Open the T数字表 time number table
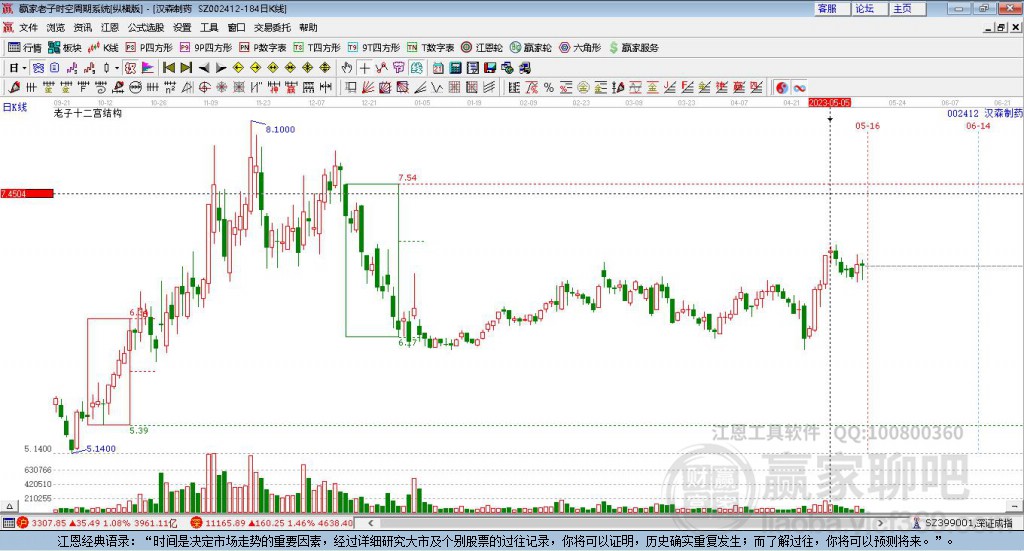This screenshot has width=1024, height=551. (x=430, y=48)
